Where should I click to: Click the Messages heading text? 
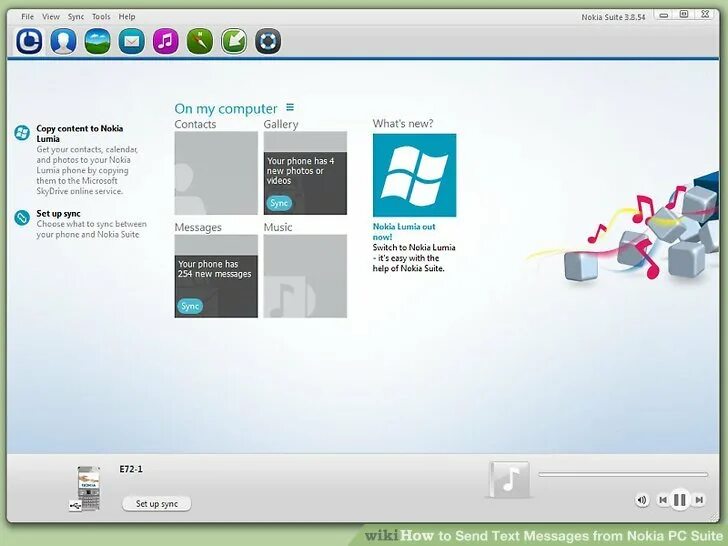(198, 228)
